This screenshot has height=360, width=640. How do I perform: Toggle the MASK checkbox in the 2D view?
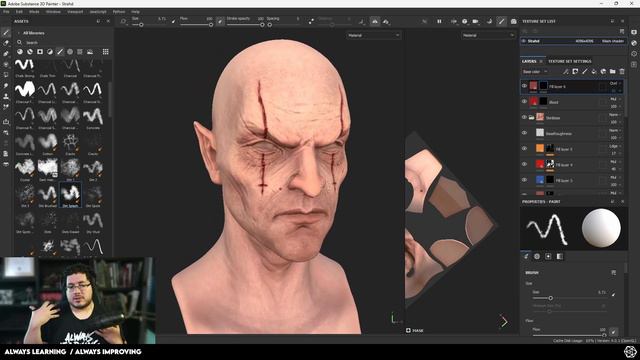(408, 330)
